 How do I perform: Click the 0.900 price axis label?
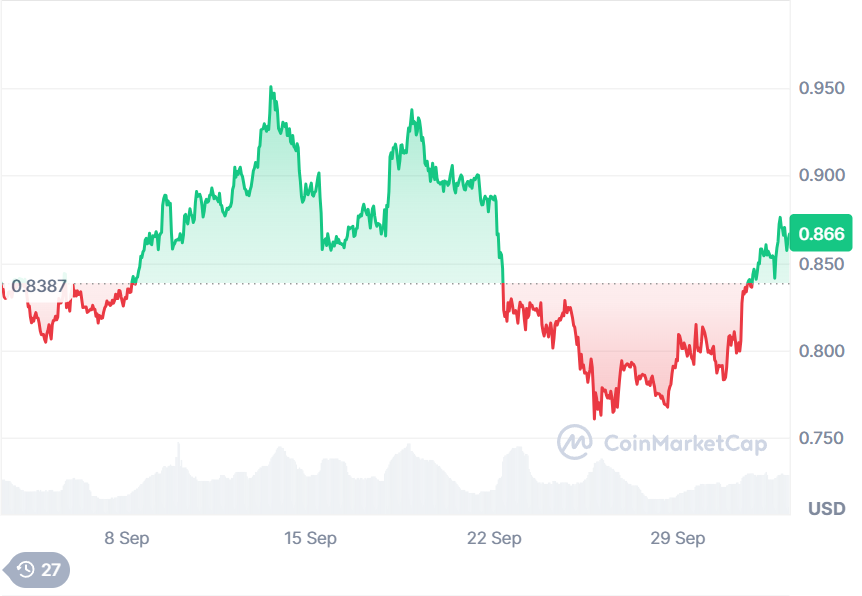[x=822, y=176]
